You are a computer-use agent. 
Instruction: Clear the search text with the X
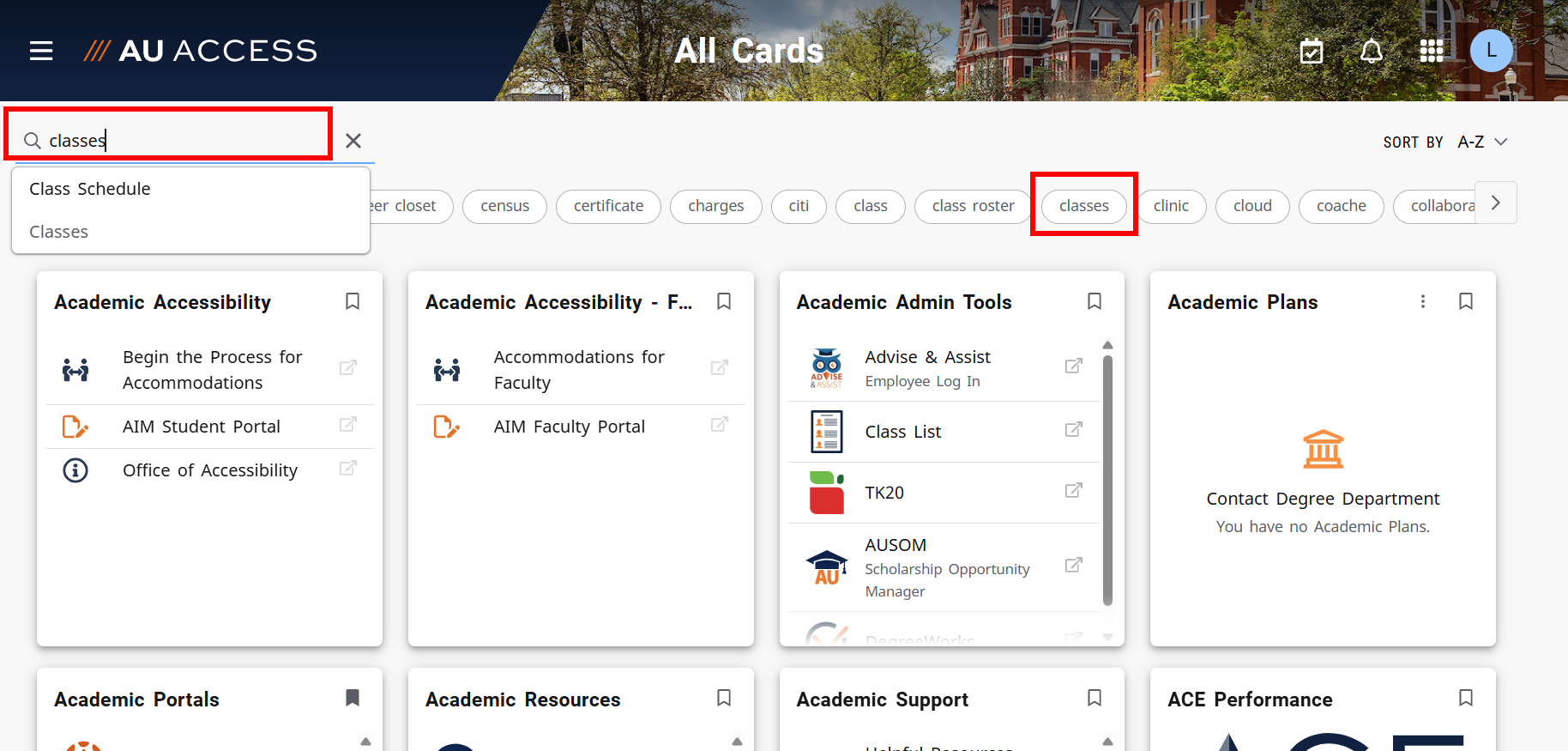(x=353, y=141)
